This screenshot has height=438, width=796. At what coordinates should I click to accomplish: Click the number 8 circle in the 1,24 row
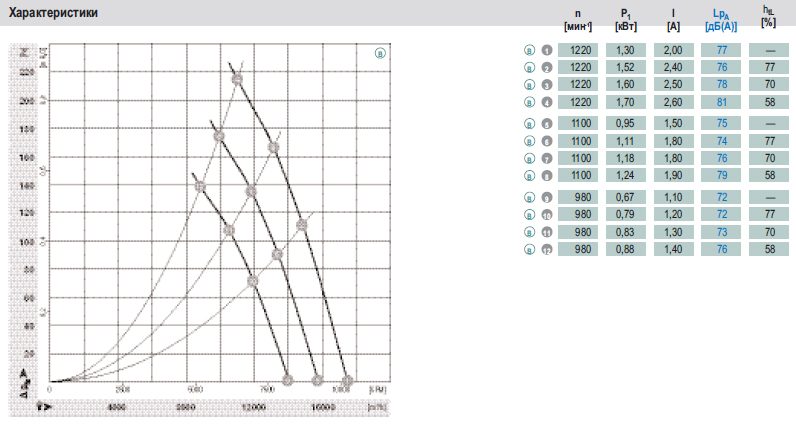(547, 176)
